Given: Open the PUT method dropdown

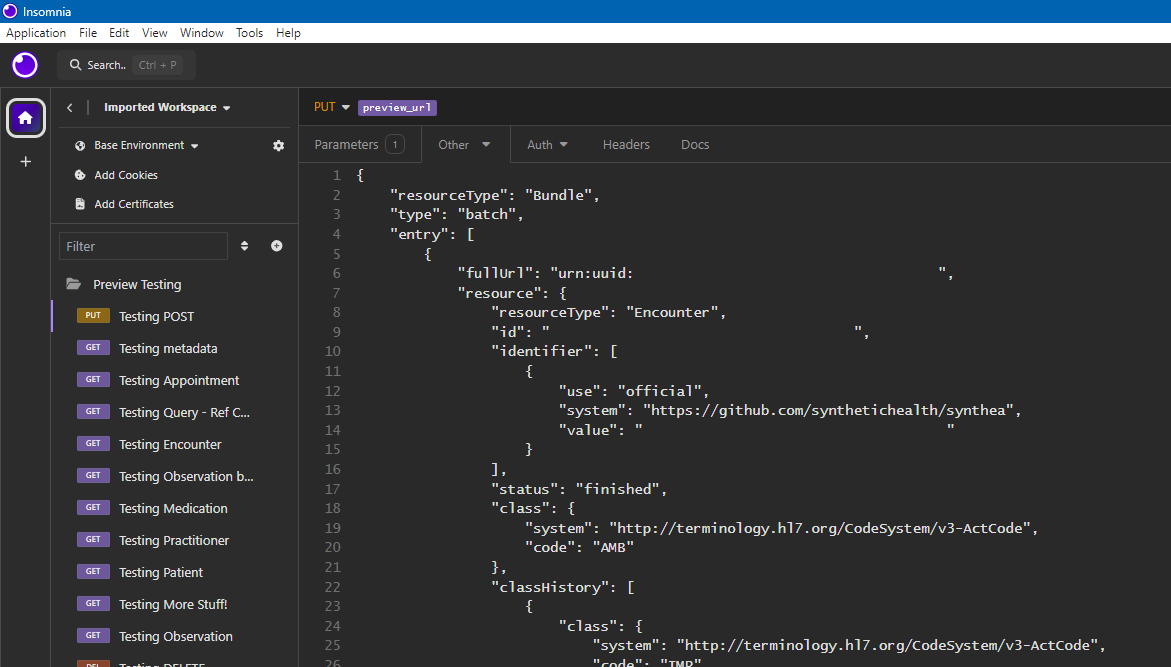Looking at the screenshot, I should (332, 107).
